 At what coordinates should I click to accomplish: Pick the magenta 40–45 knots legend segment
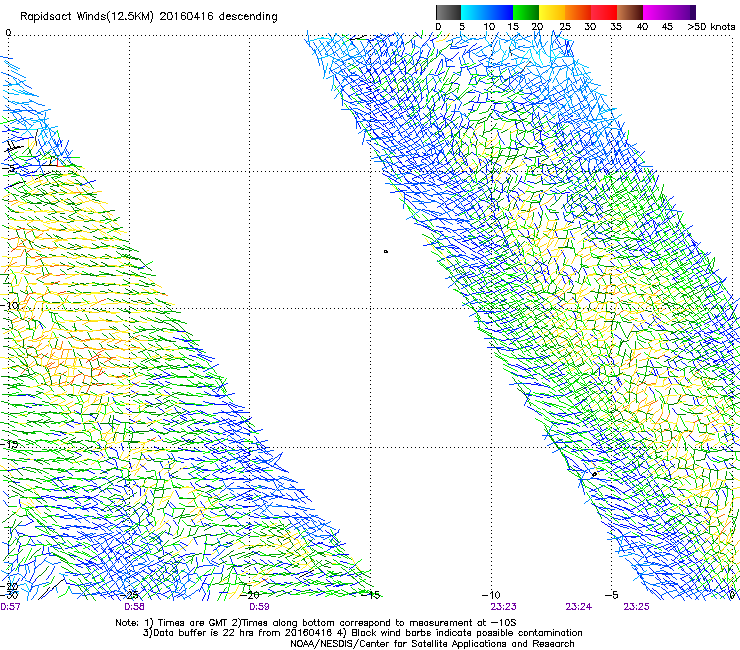[657, 12]
